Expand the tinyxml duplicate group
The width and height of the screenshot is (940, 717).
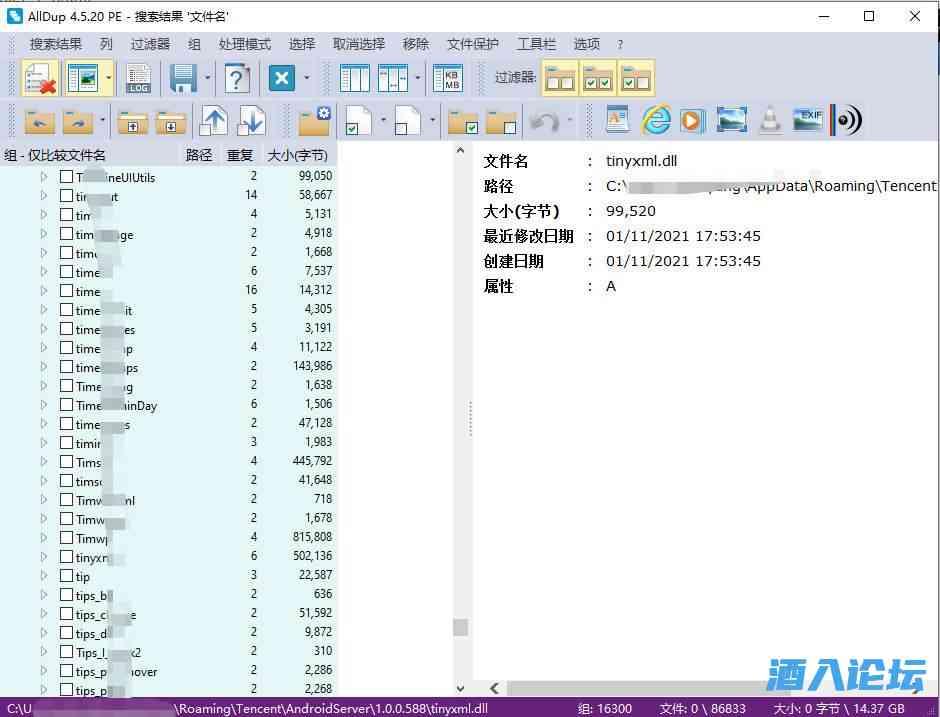coord(43,557)
